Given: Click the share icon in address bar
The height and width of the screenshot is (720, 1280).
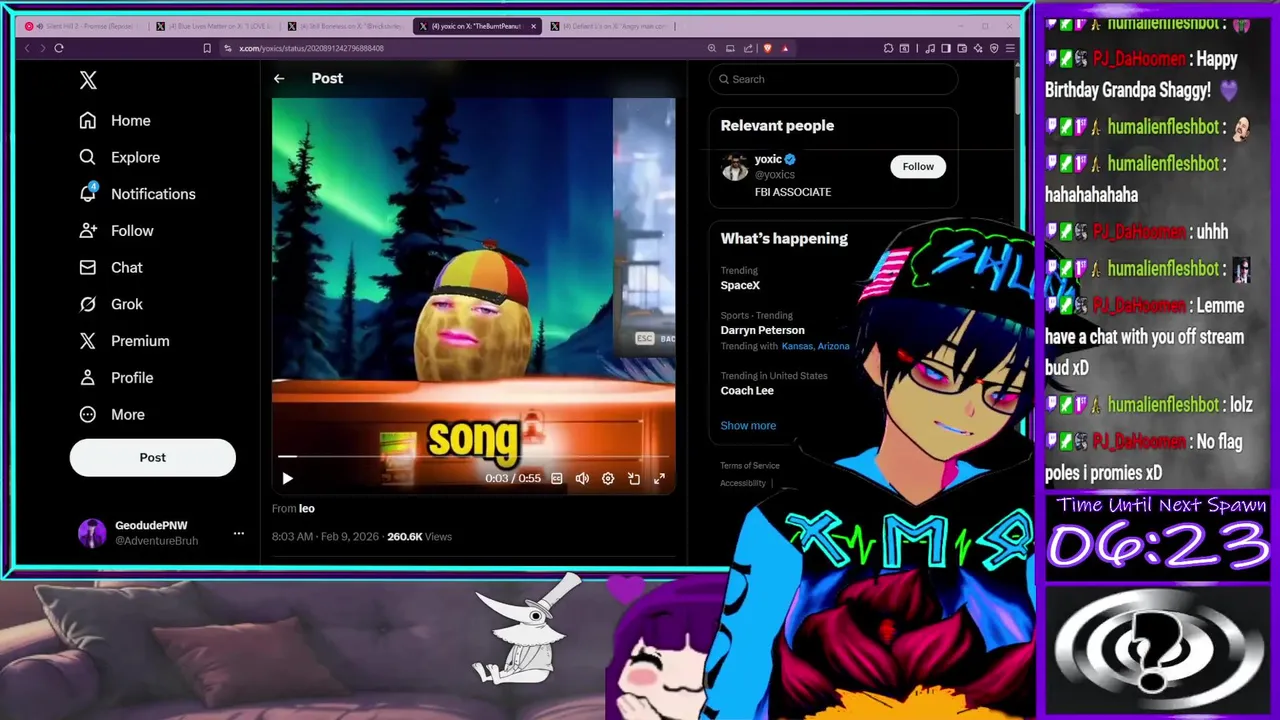Looking at the screenshot, I should [748, 48].
